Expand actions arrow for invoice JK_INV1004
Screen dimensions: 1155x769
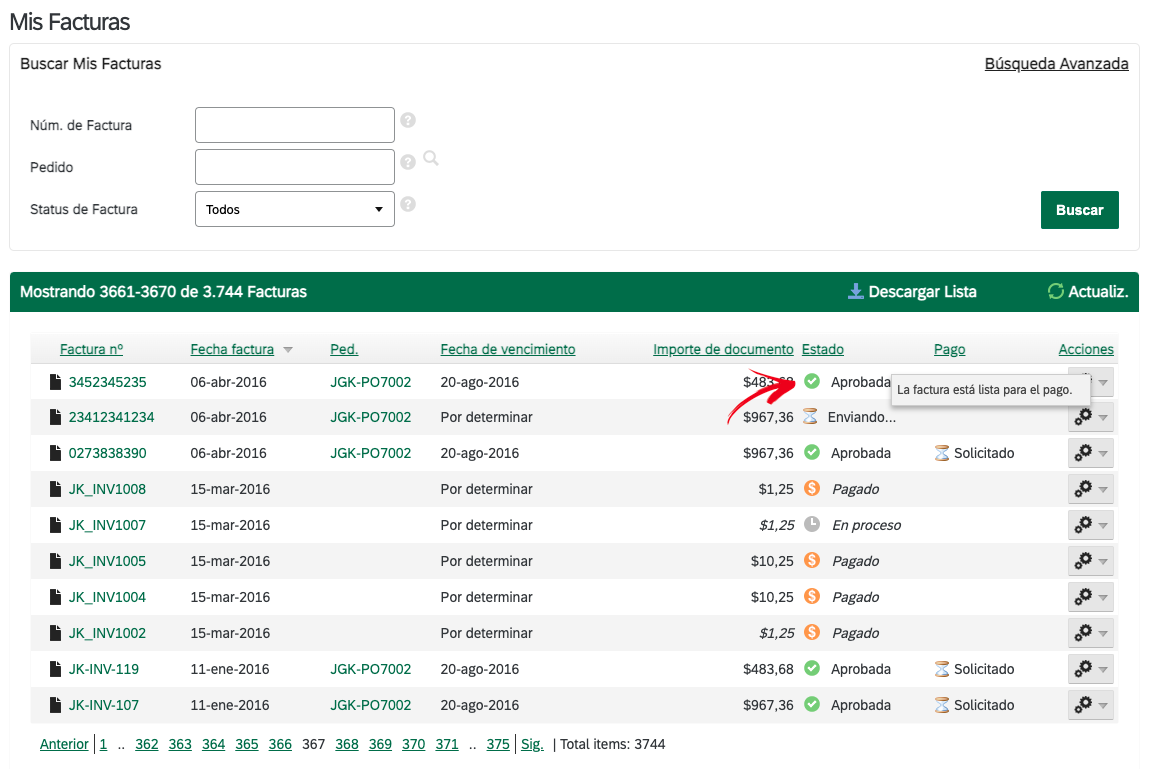[1103, 598]
